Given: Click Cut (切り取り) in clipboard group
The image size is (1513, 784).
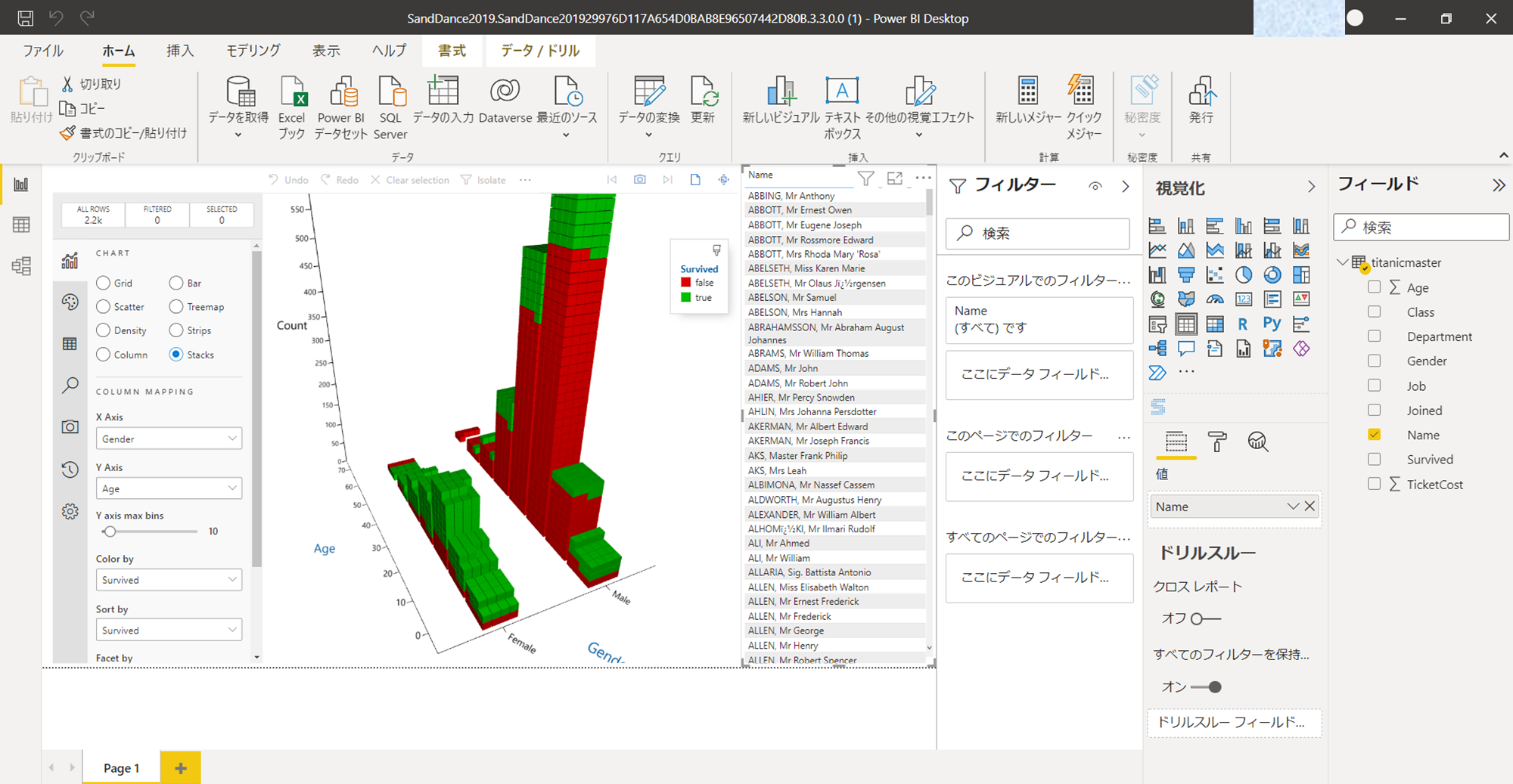Looking at the screenshot, I should [91, 84].
